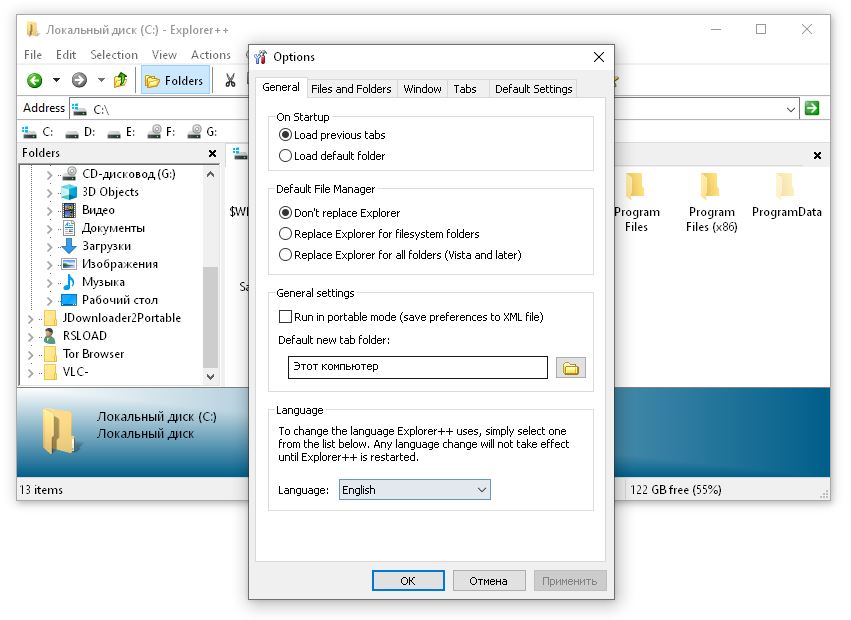Open the Language dropdown
The height and width of the screenshot is (620, 851).
(415, 490)
